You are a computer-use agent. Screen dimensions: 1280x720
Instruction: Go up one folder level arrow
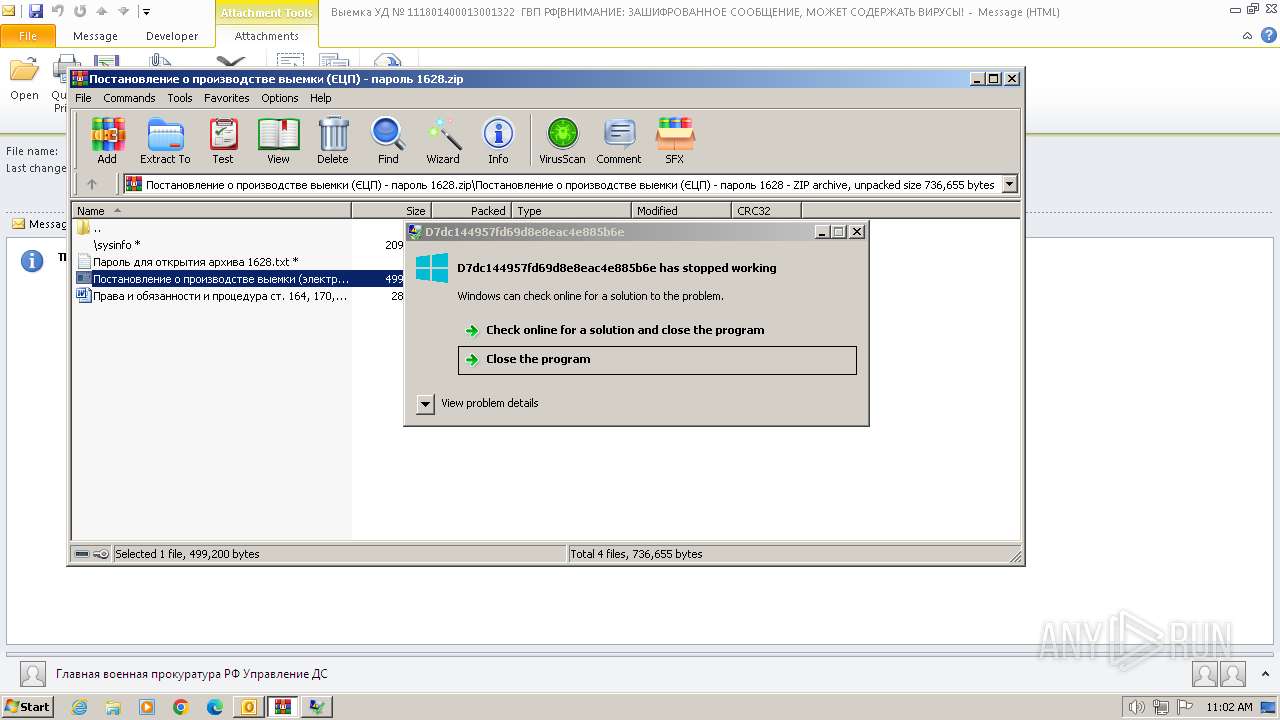click(92, 184)
